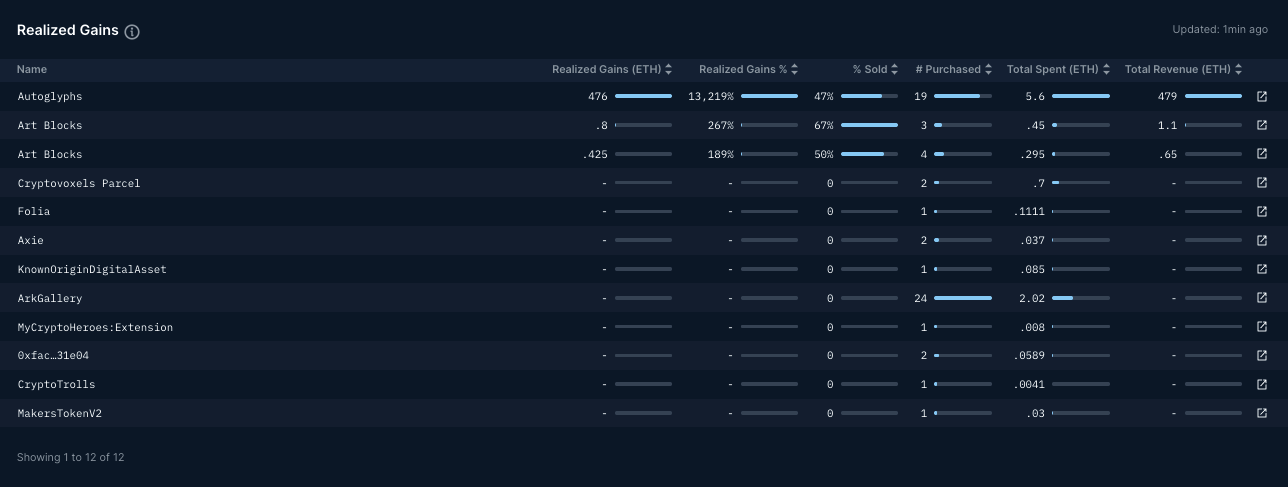The image size is (1288, 487).
Task: Click Autoglyphs purchased count 19
Action: point(922,97)
